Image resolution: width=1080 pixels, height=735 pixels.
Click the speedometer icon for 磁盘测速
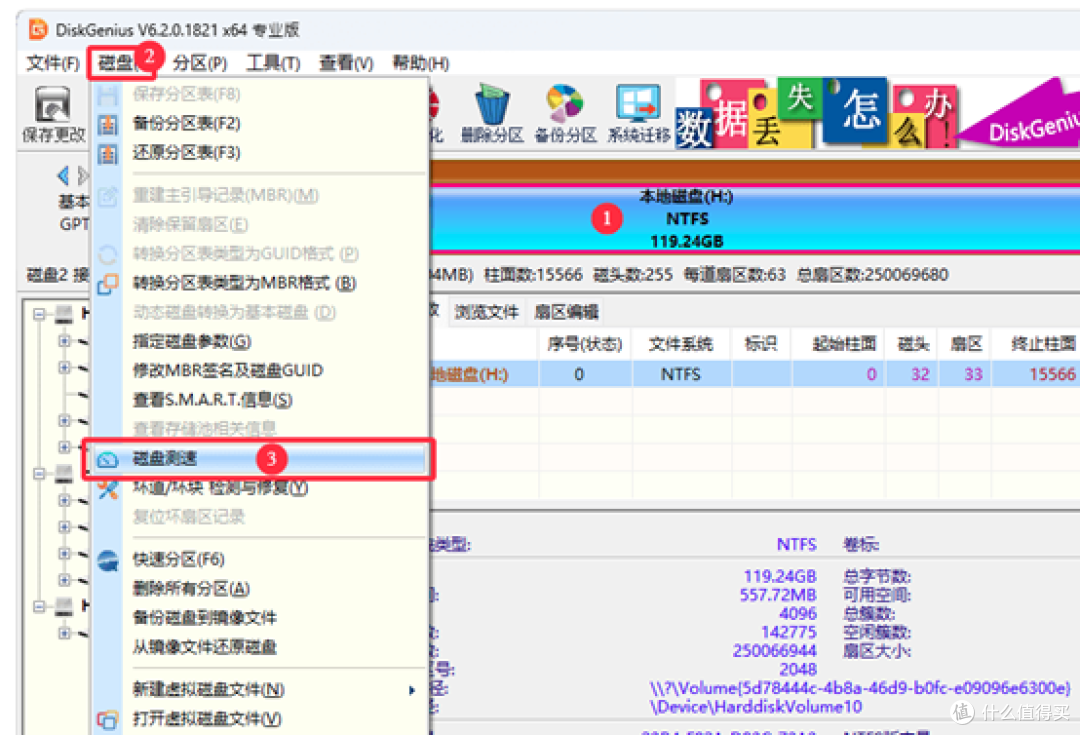click(x=107, y=459)
